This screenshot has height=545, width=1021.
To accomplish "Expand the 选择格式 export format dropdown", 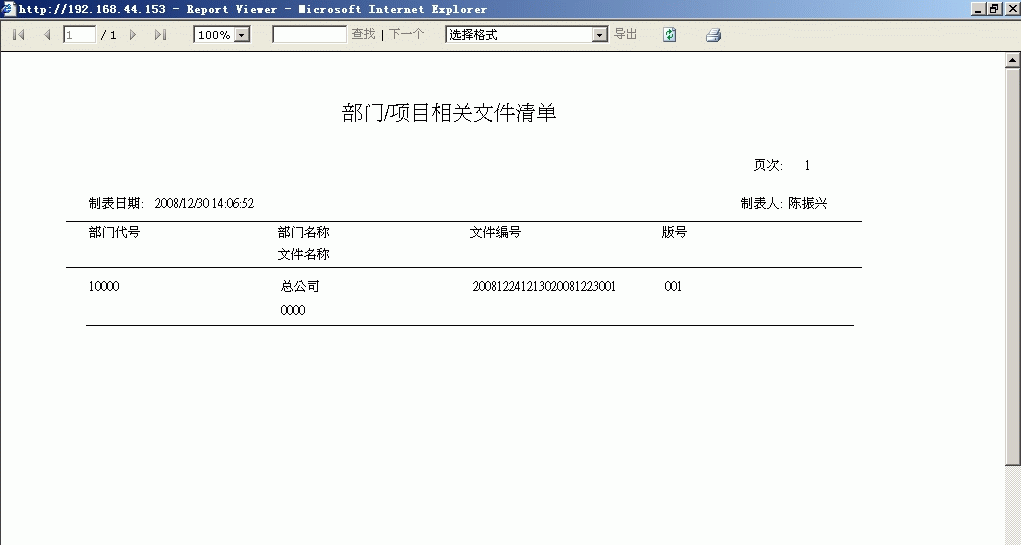I will pyautogui.click(x=600, y=35).
